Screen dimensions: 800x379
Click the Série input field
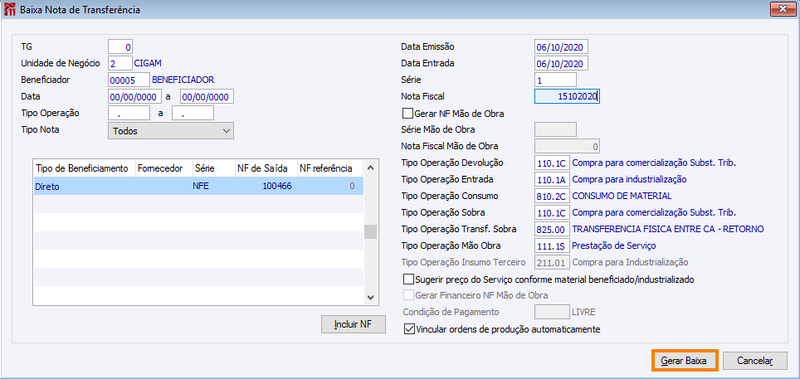click(555, 80)
